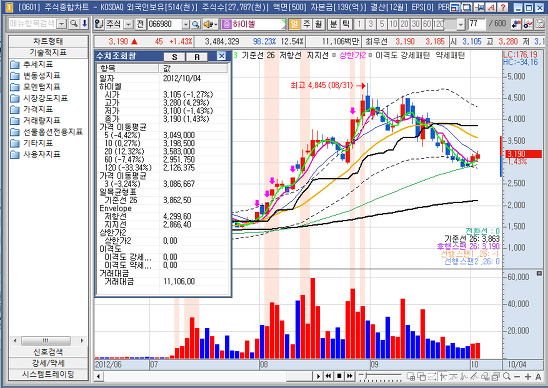
Task: Click the rewind button on chart playback bar
Action: click(x=328, y=376)
